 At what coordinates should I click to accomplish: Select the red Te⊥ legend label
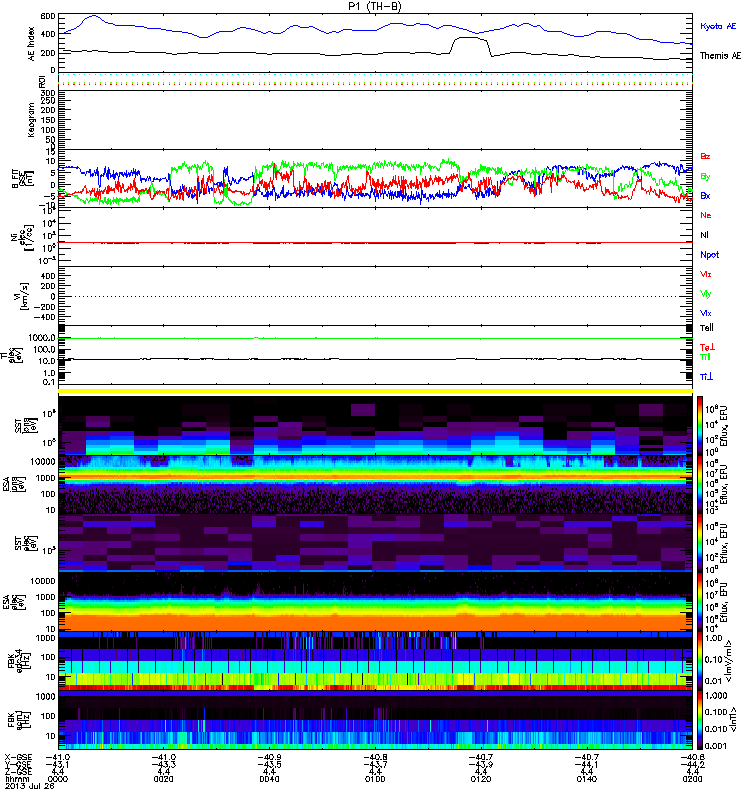[707, 347]
